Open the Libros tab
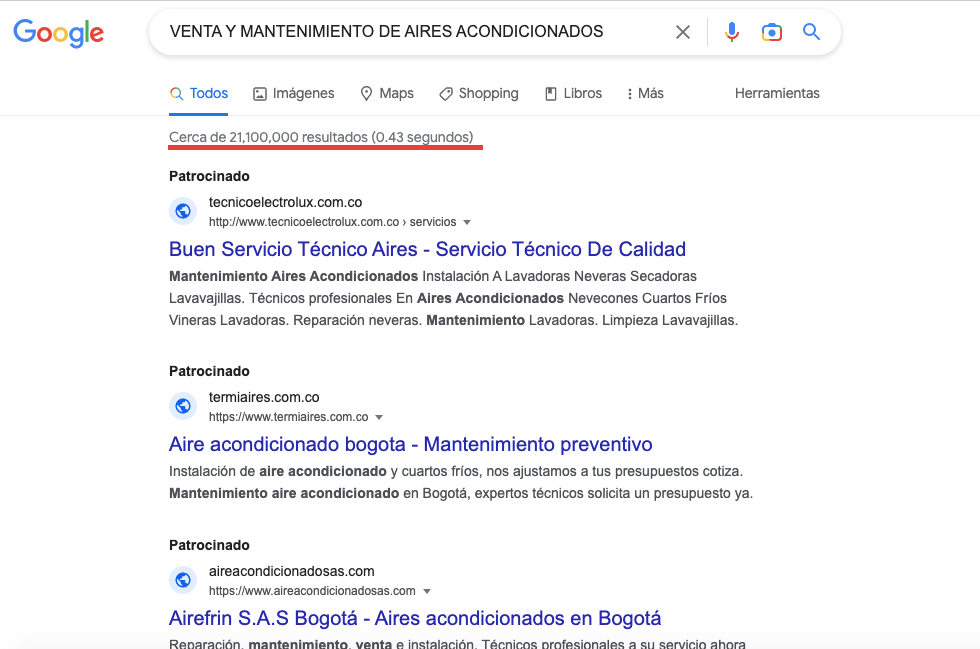The image size is (980, 649). (x=573, y=94)
